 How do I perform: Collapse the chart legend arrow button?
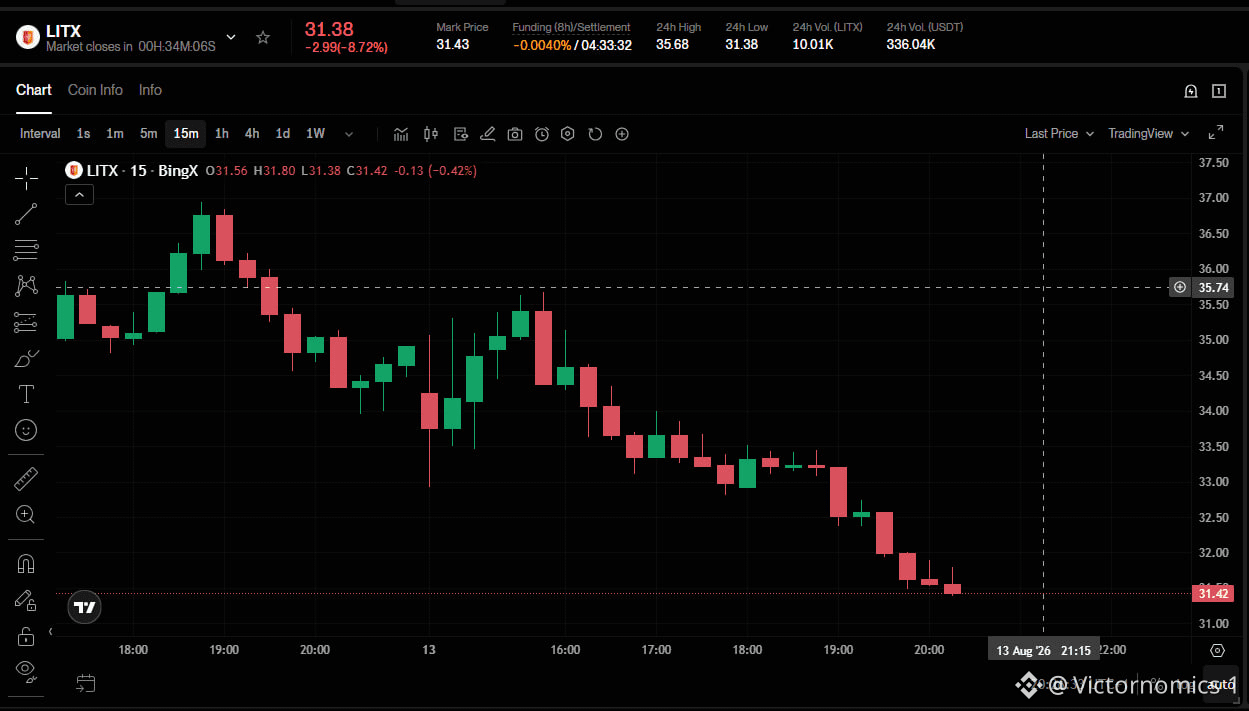pos(79,195)
